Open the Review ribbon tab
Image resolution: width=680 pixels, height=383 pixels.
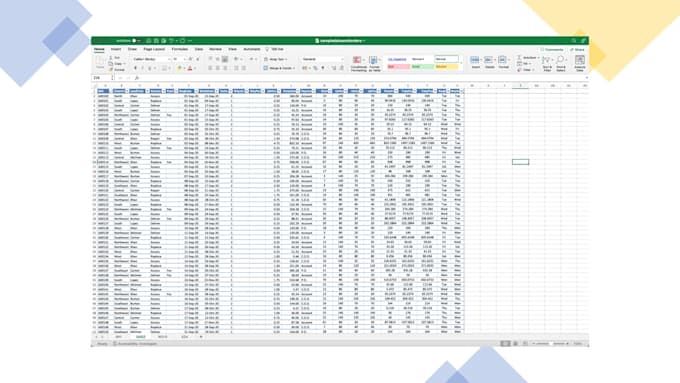215,49
